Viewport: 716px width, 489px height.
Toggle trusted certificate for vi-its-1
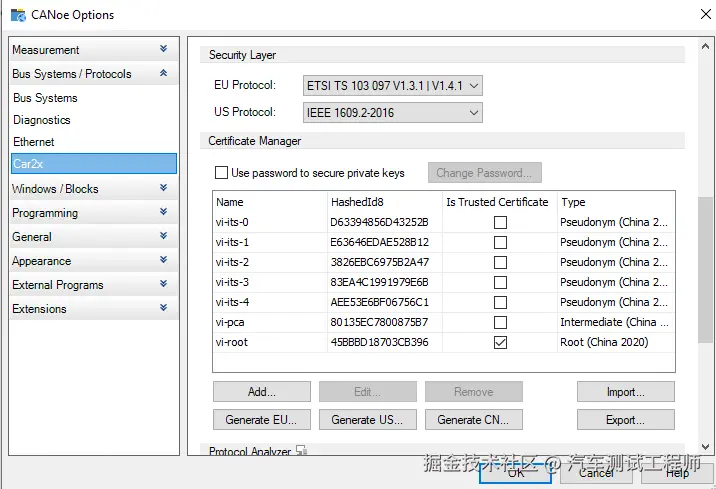point(500,242)
